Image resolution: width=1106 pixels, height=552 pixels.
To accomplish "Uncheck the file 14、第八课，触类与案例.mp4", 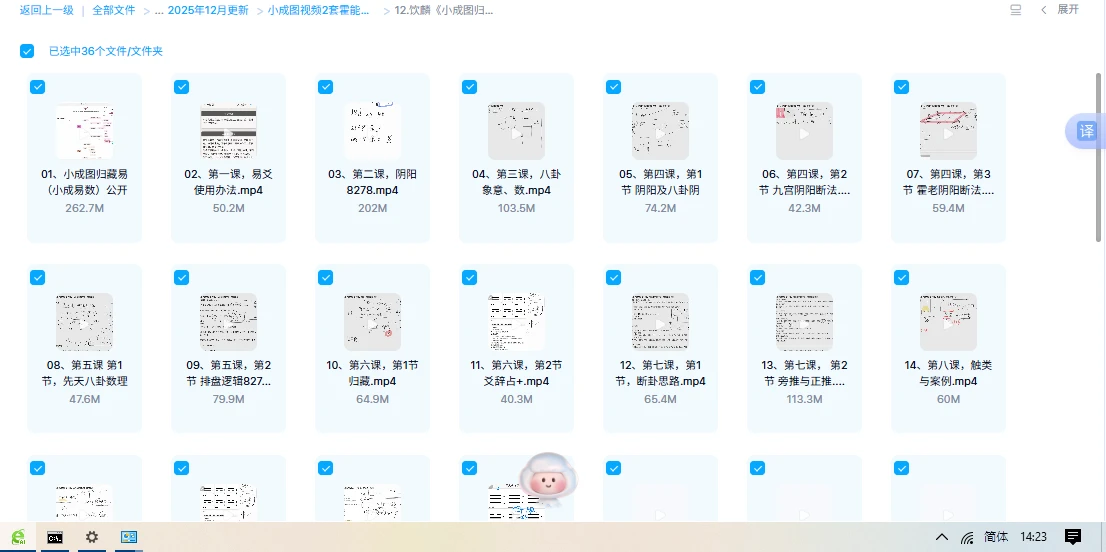I will 901,278.
